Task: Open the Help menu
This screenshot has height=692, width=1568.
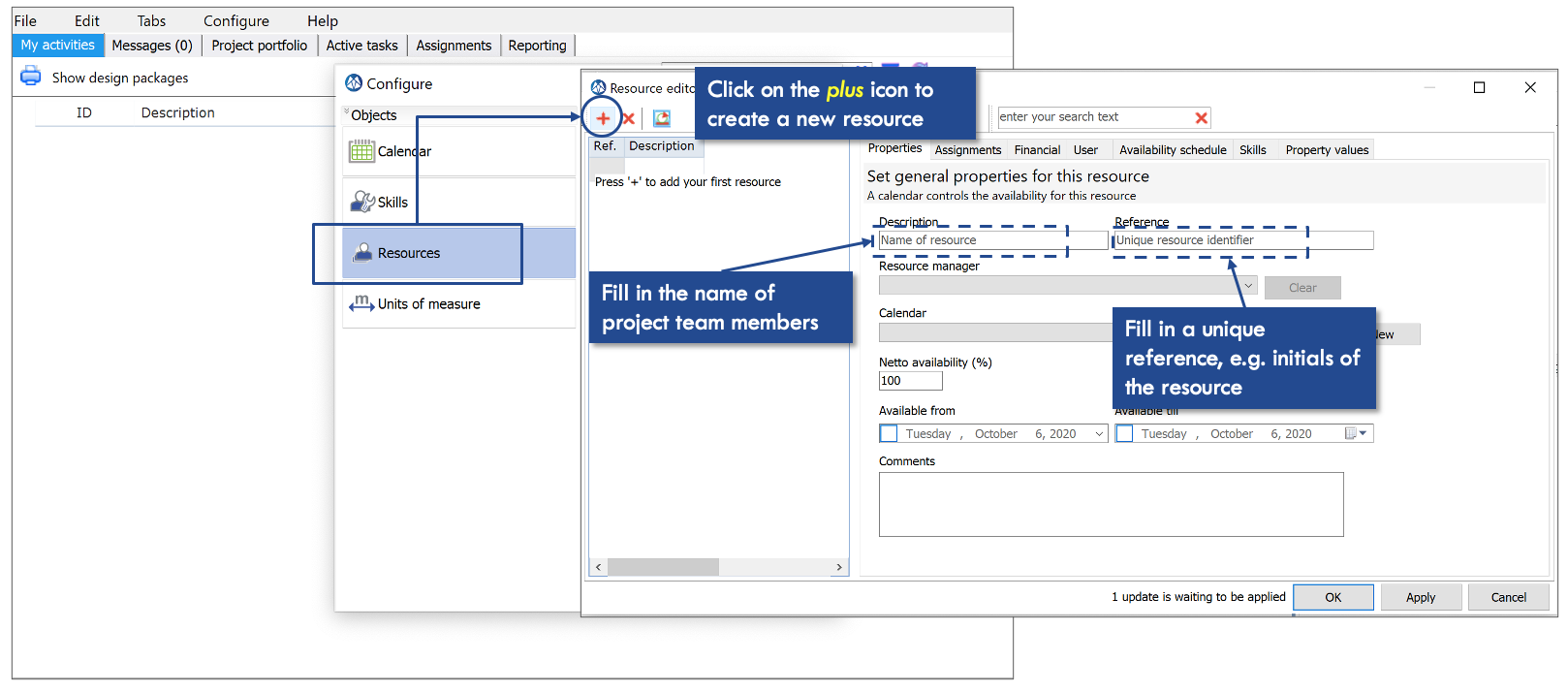Action: [x=323, y=20]
